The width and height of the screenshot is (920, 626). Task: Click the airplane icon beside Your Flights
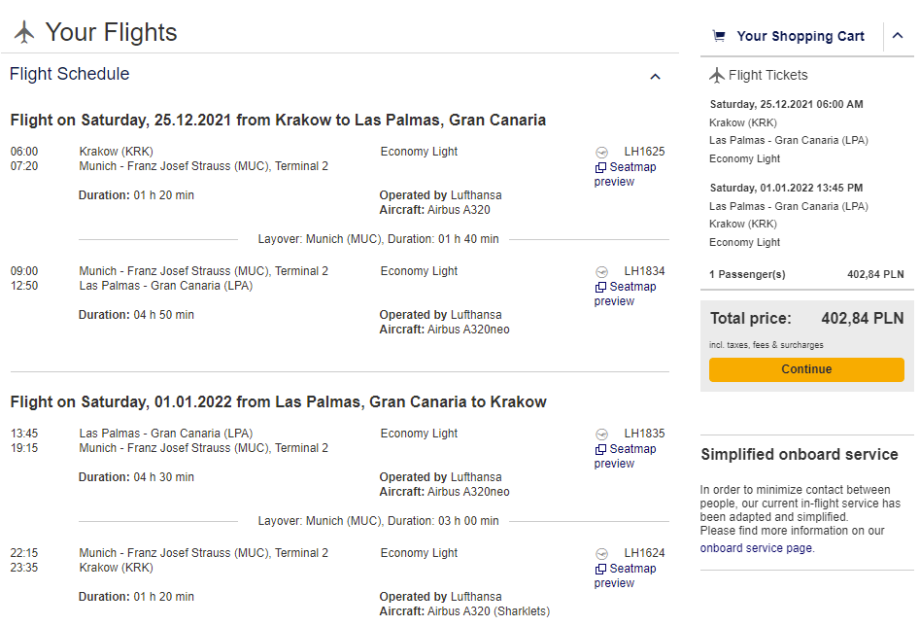[x=25, y=33]
